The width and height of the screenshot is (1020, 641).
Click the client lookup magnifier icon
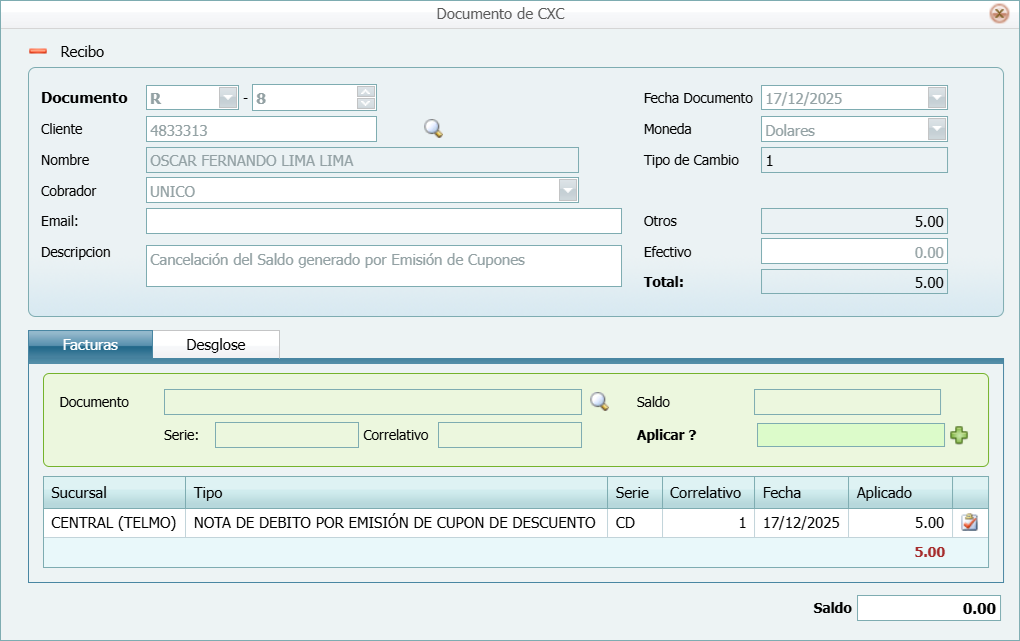click(x=432, y=128)
